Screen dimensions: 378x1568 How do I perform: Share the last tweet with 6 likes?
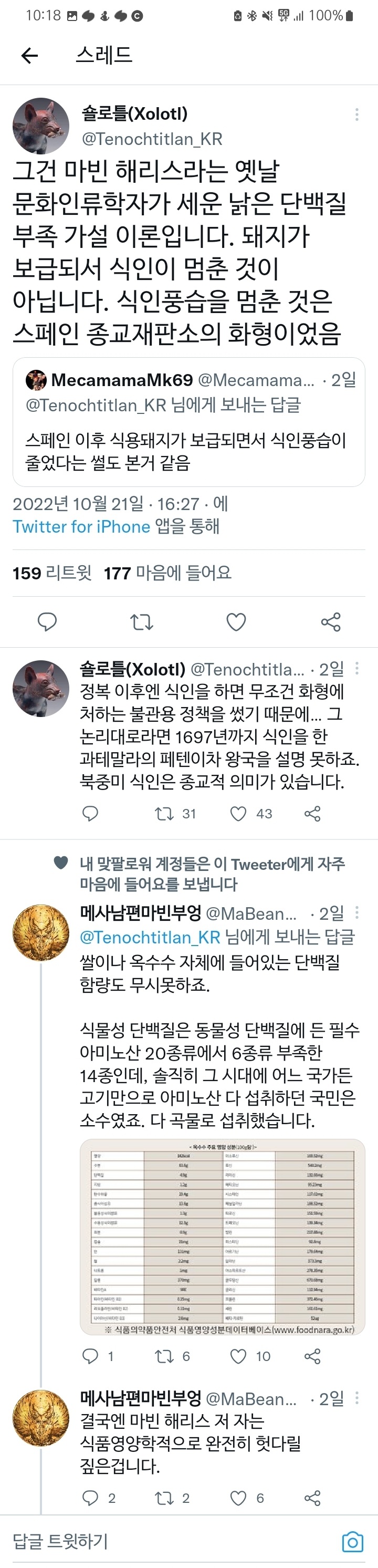(312, 1498)
